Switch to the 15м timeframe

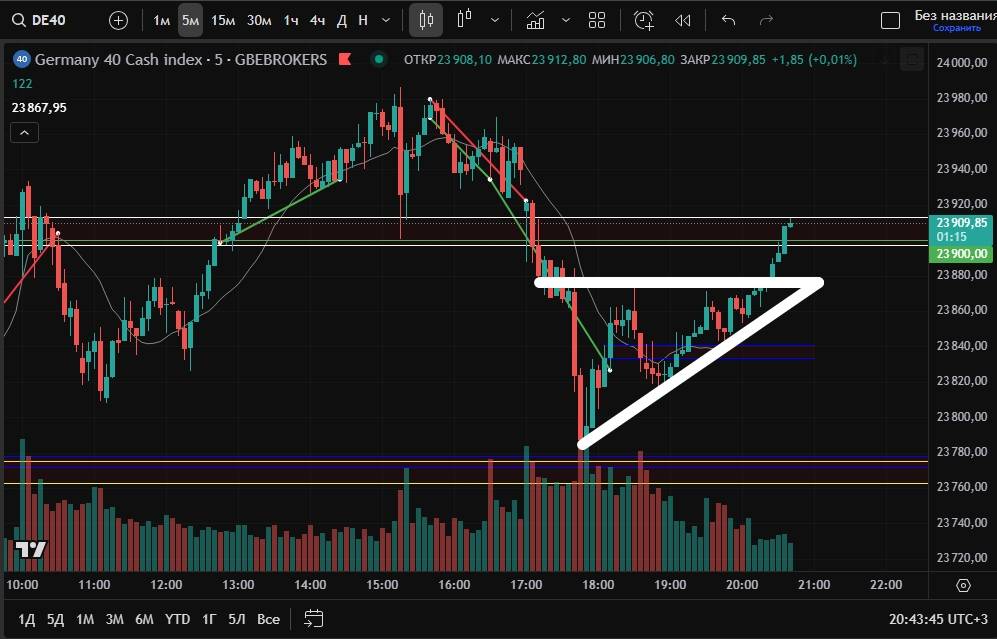click(223, 20)
